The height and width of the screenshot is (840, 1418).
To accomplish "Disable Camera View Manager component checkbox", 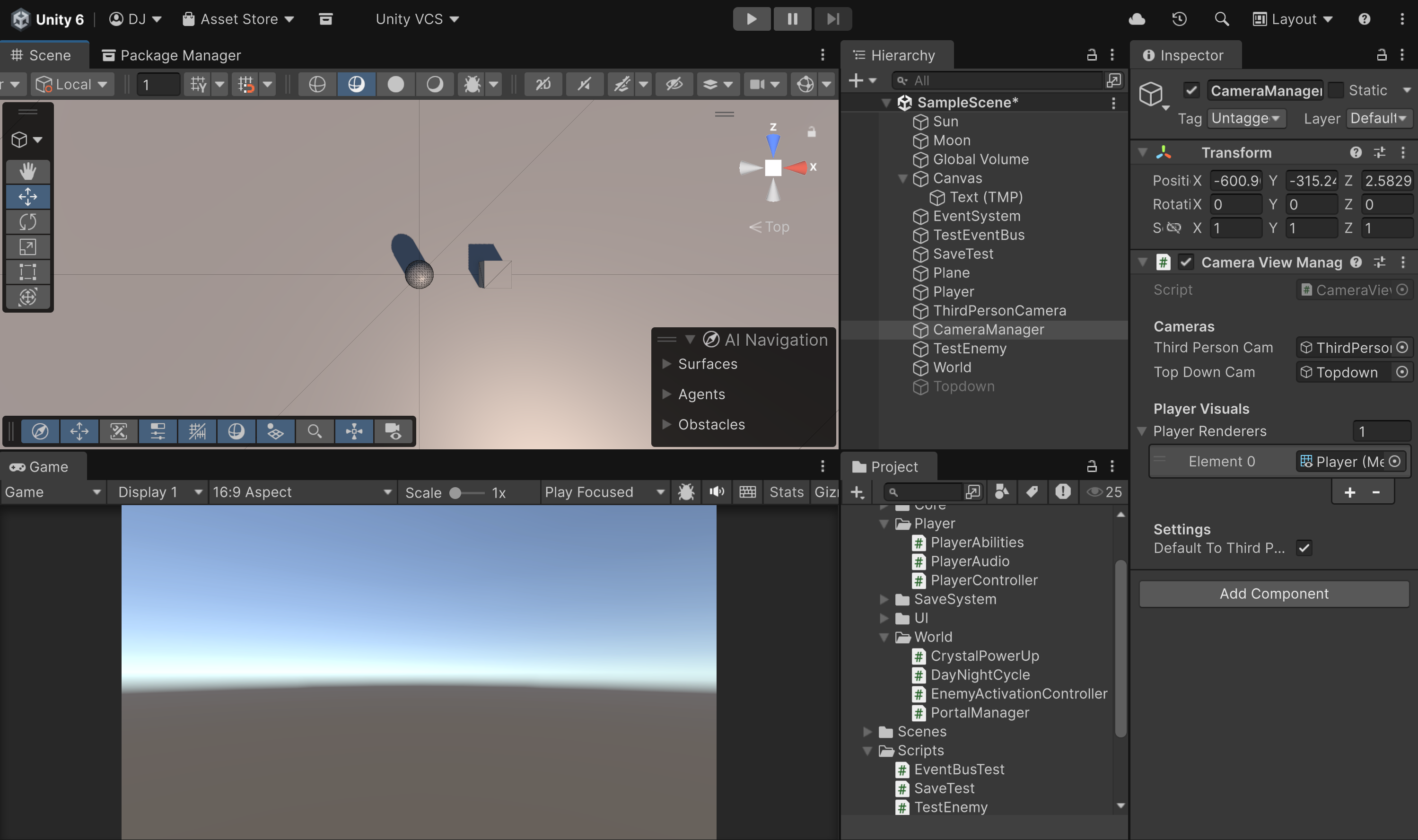I will [1185, 262].
